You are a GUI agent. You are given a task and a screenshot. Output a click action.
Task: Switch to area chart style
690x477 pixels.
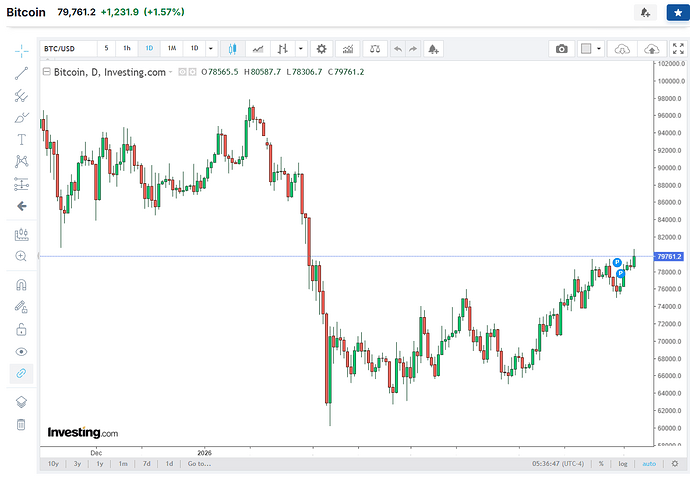pos(258,48)
